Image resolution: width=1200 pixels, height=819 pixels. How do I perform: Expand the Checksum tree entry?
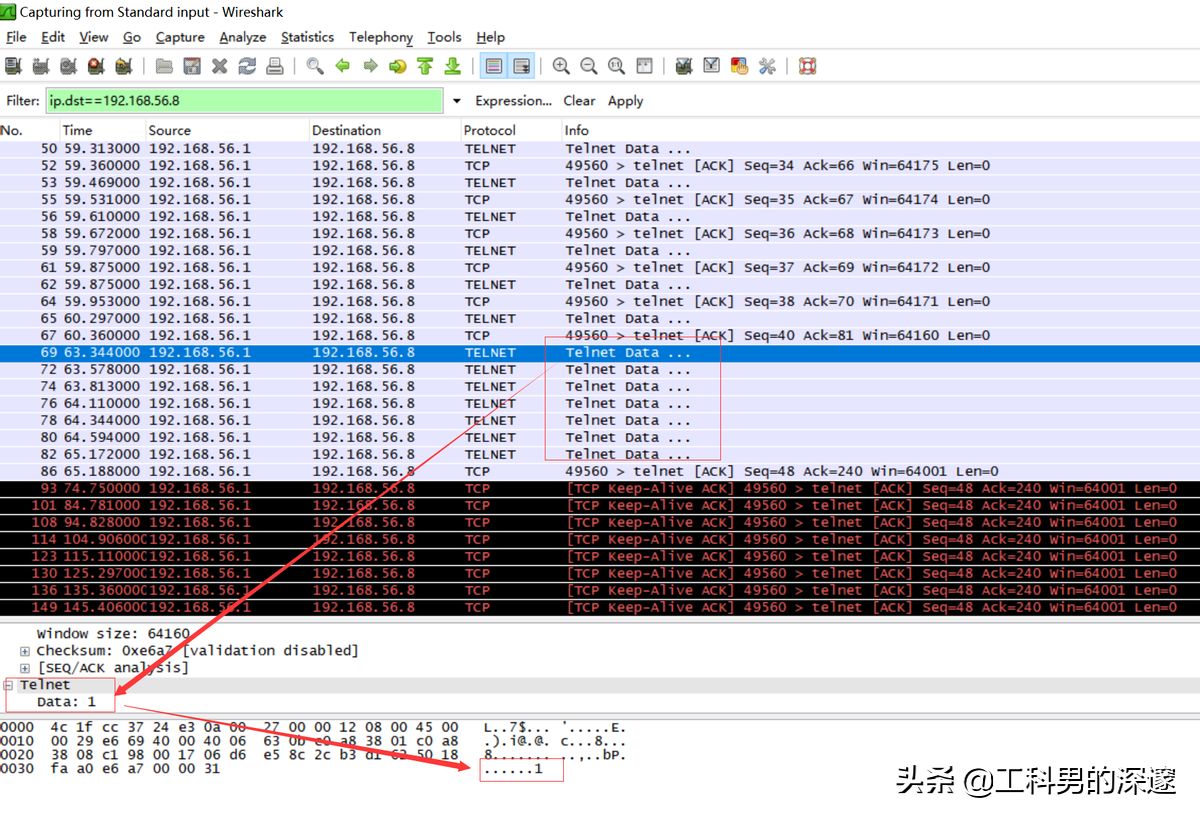pyautogui.click(x=25, y=651)
